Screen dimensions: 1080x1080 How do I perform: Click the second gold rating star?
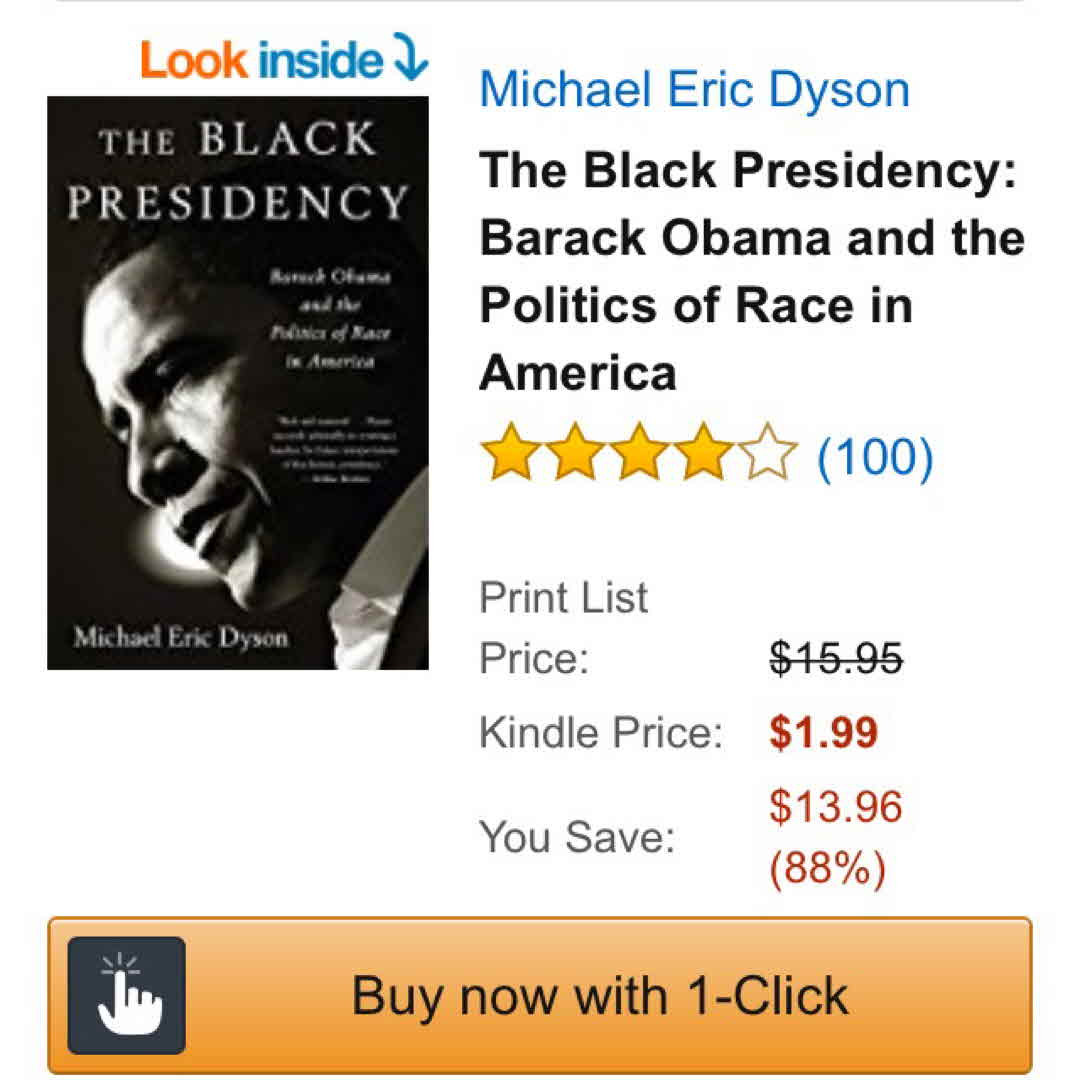[x=574, y=453]
